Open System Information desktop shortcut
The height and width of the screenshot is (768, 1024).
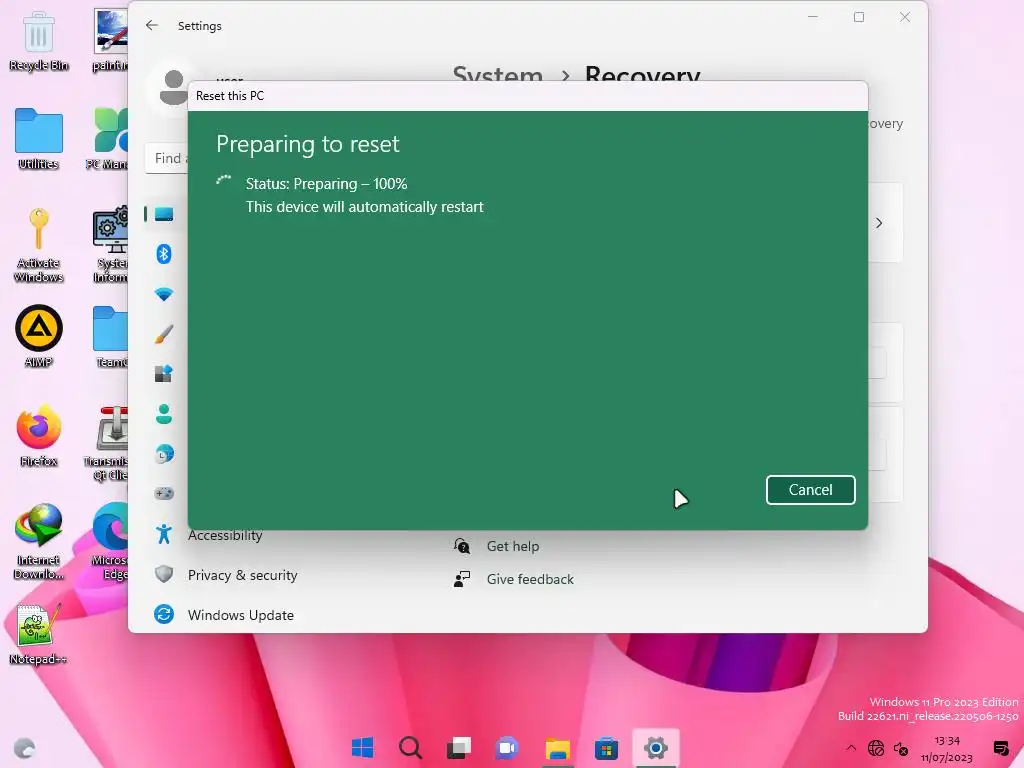tap(110, 245)
